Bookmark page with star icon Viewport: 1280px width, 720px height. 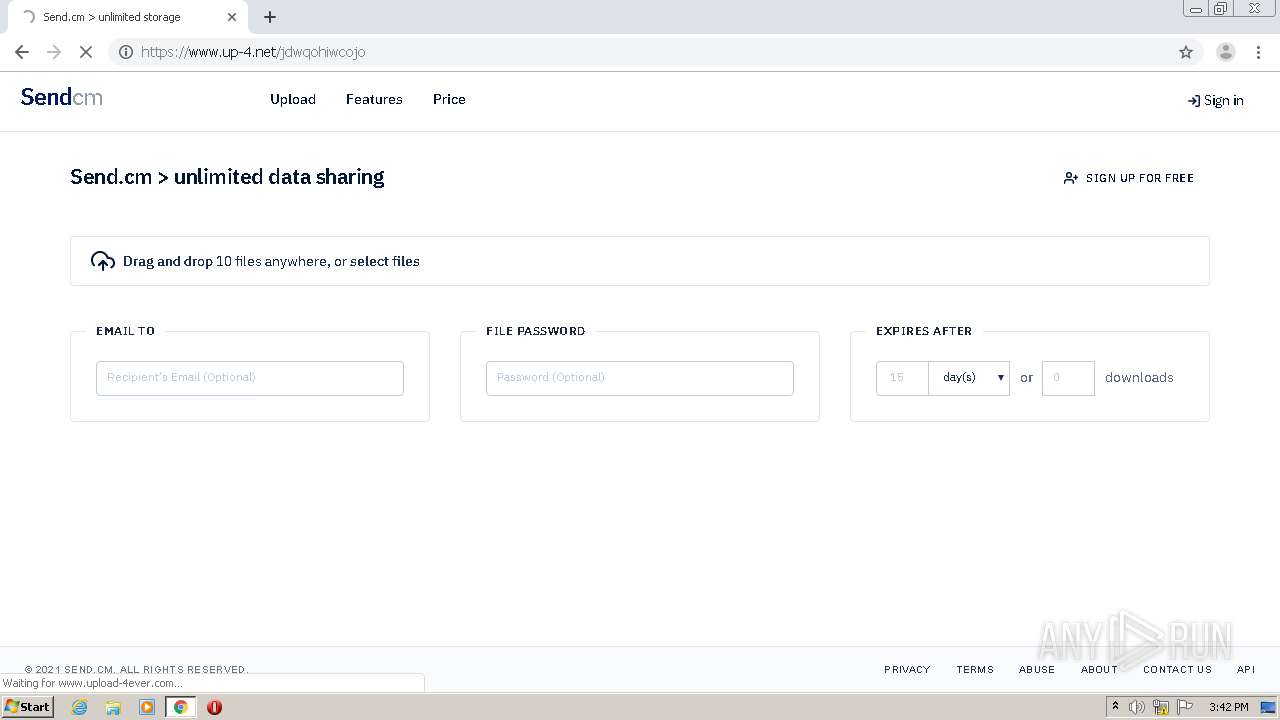click(1186, 52)
